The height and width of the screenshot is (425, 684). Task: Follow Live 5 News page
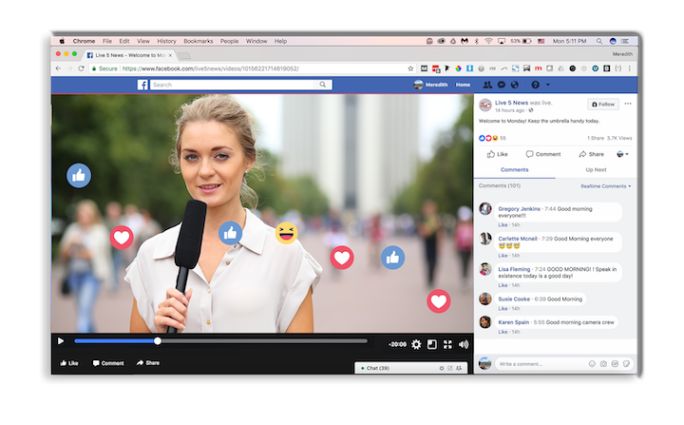(x=603, y=104)
